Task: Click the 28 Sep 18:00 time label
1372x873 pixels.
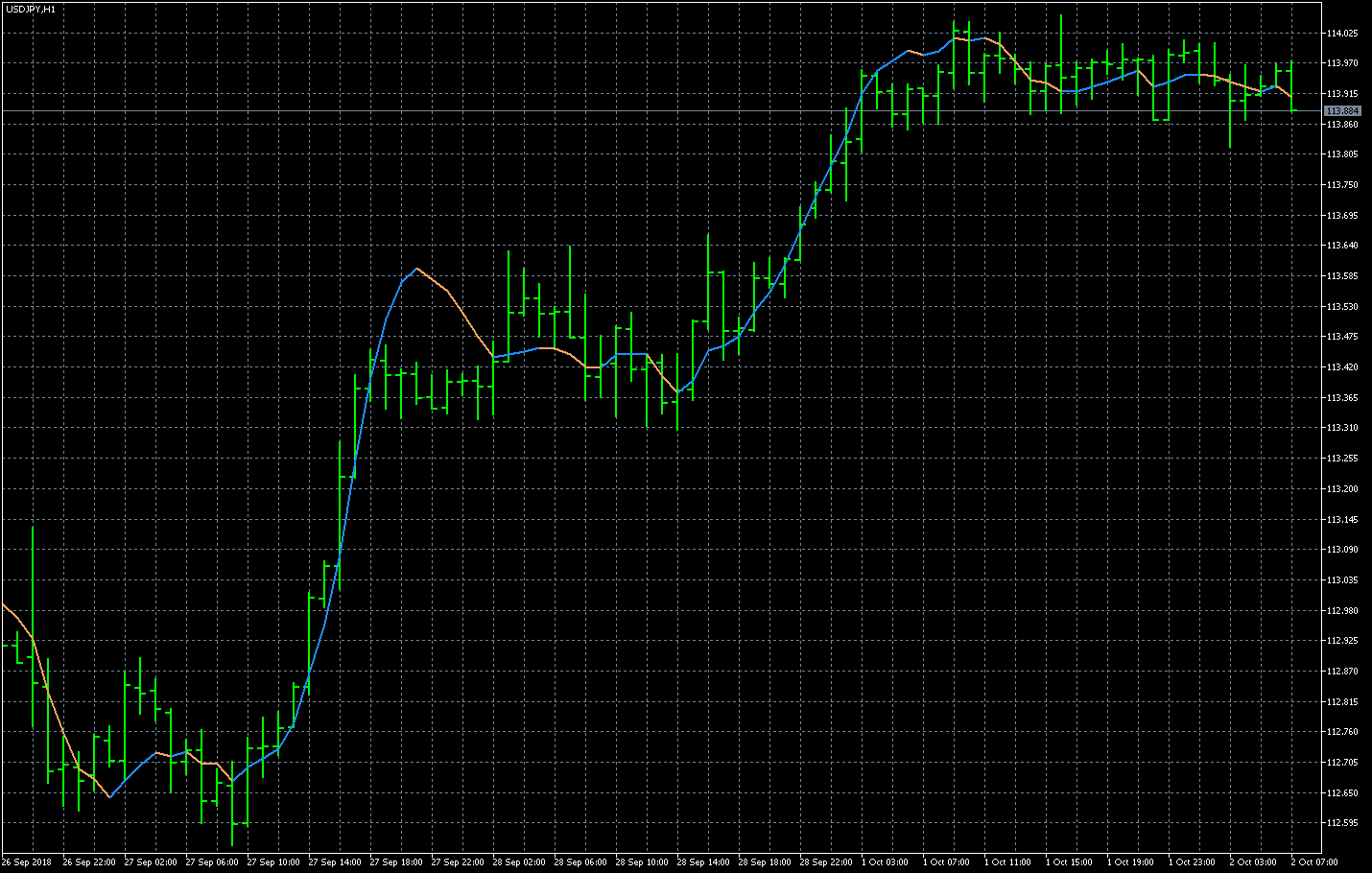Action: click(765, 862)
